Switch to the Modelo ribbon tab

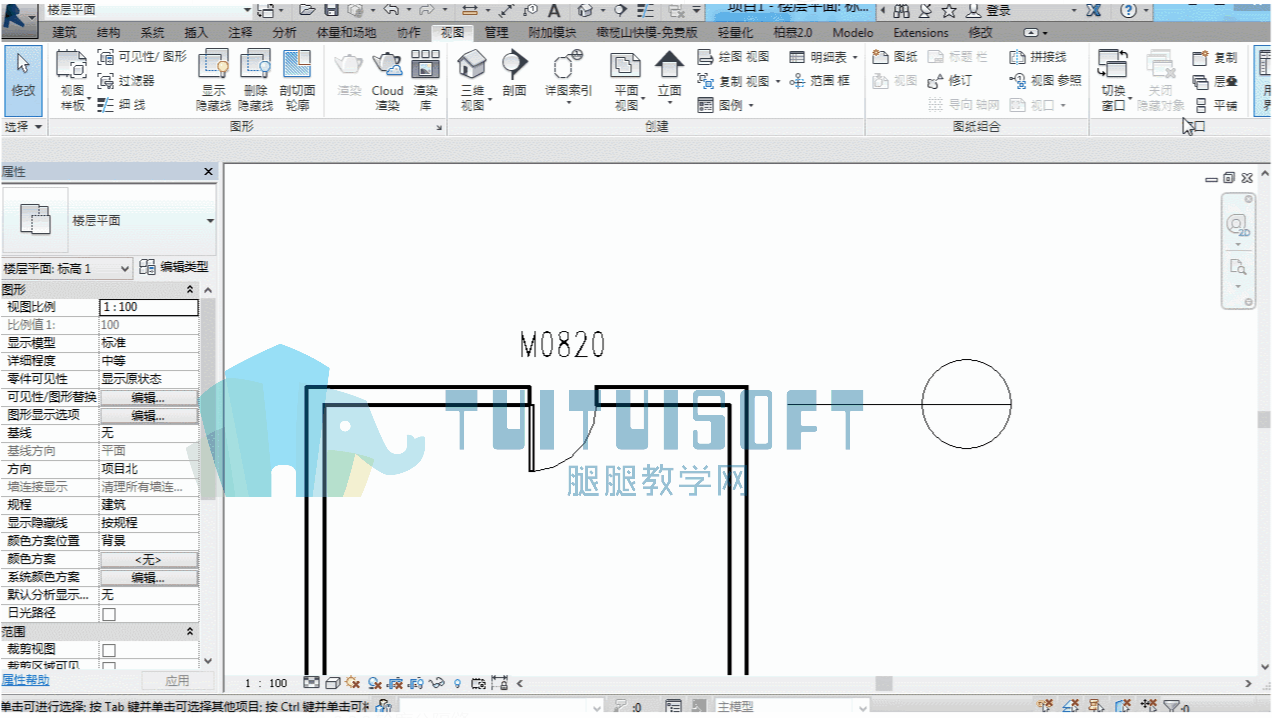point(853,32)
